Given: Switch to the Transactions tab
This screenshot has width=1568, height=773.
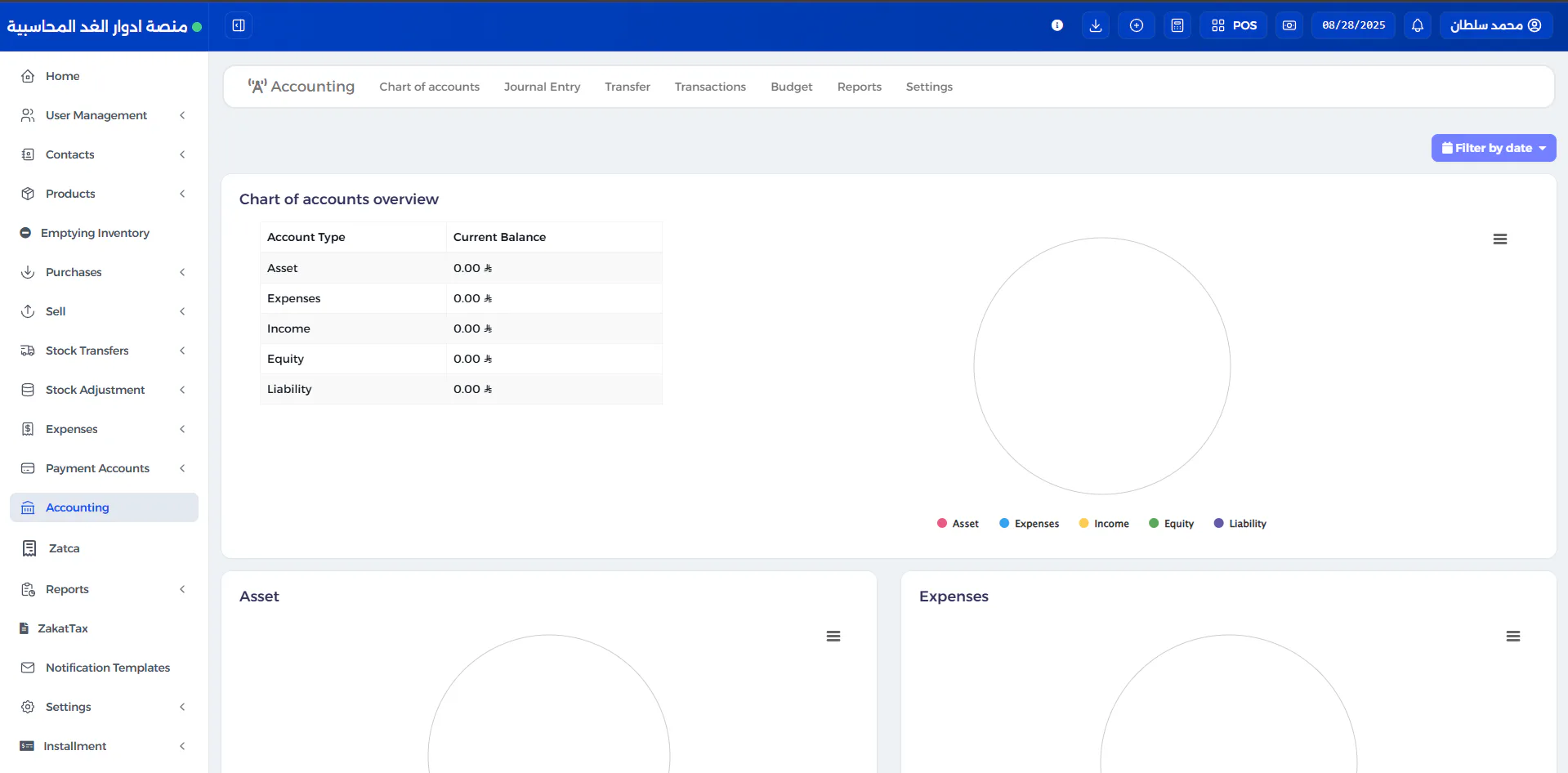Looking at the screenshot, I should [x=710, y=87].
